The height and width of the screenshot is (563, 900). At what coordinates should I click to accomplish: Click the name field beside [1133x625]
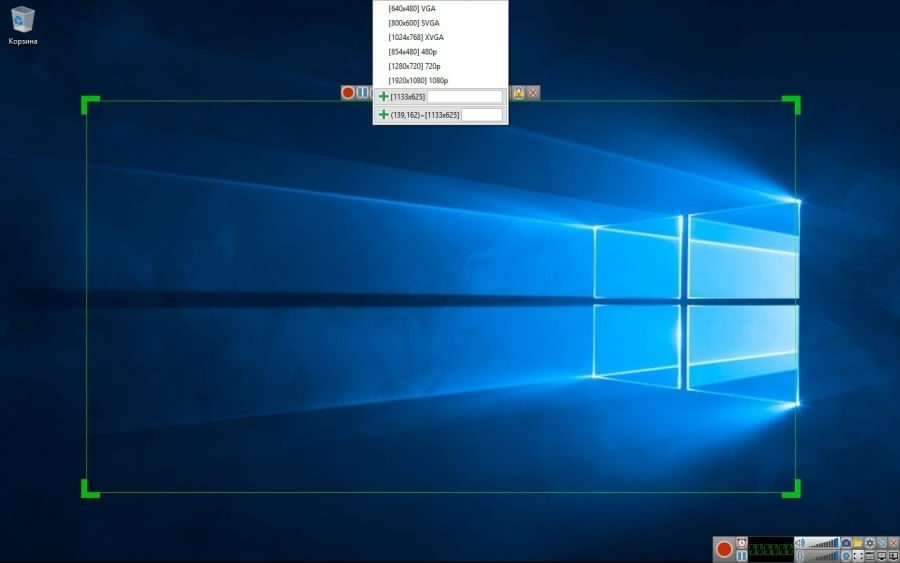click(465, 97)
